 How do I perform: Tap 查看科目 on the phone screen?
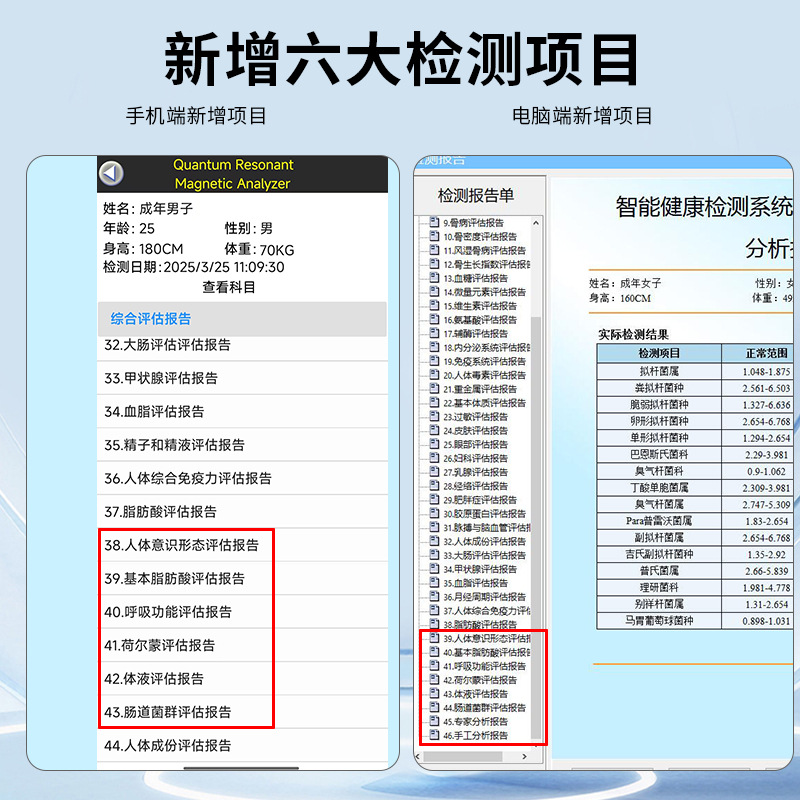click(x=229, y=287)
